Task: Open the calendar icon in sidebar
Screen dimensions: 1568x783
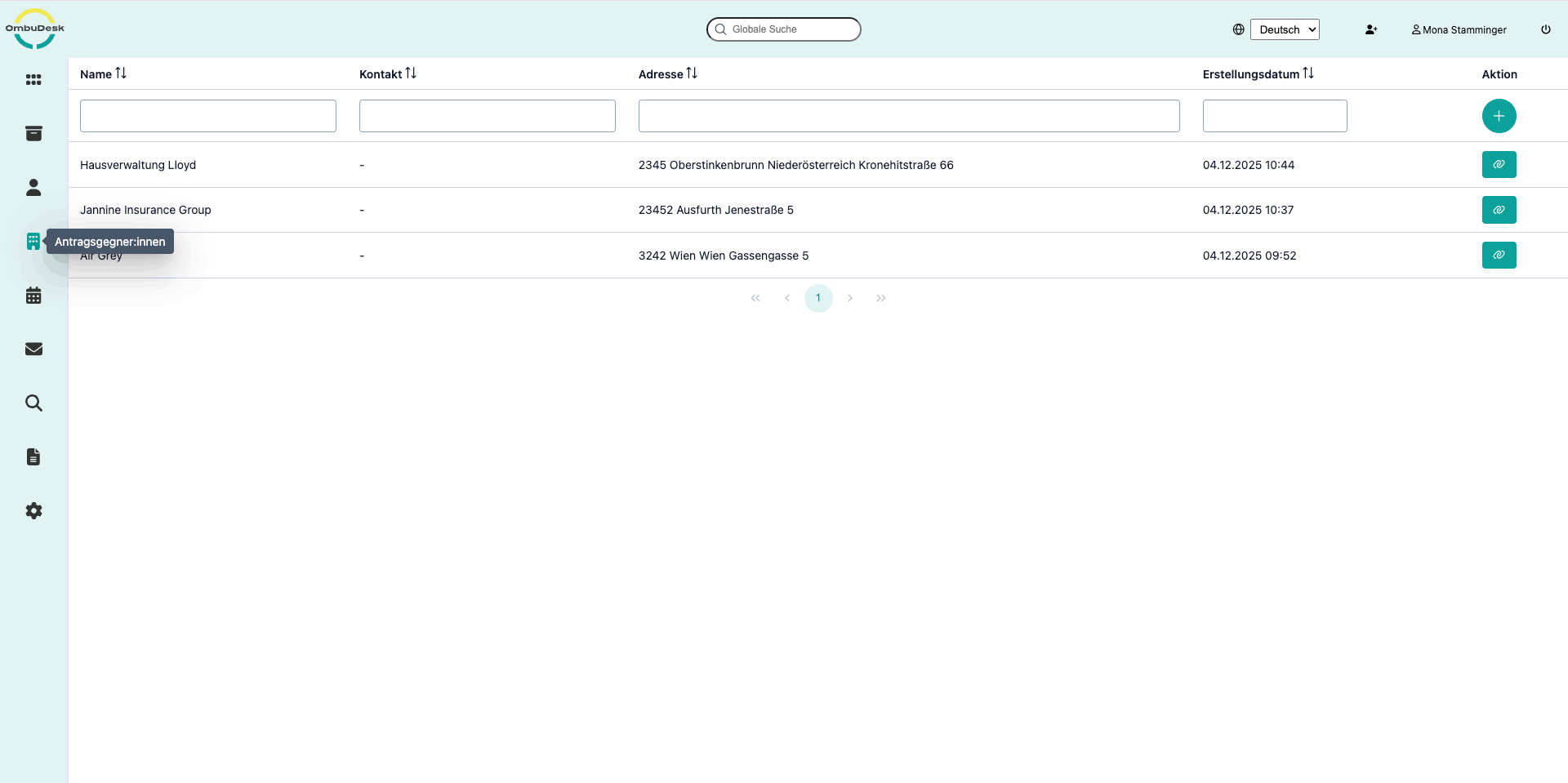Action: 33,296
